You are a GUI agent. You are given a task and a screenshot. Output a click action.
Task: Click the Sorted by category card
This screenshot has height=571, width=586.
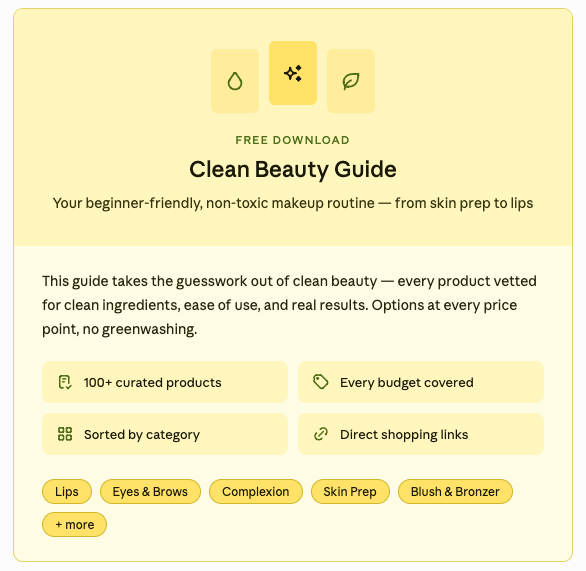[165, 434]
